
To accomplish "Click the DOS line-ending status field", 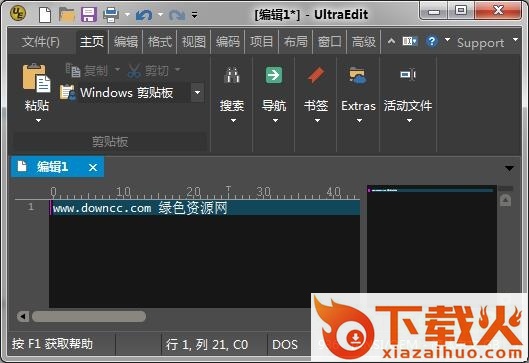I will pyautogui.click(x=285, y=344).
